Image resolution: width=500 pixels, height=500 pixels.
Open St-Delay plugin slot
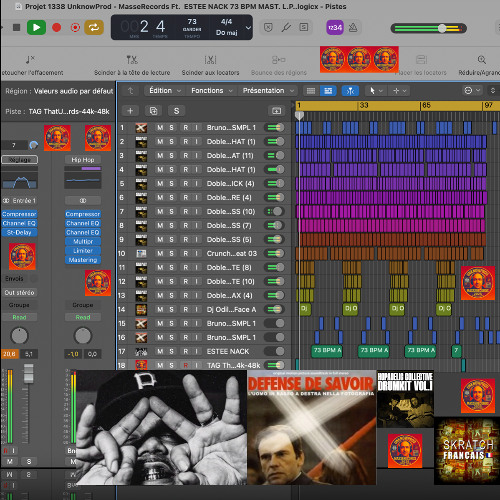tap(19, 232)
